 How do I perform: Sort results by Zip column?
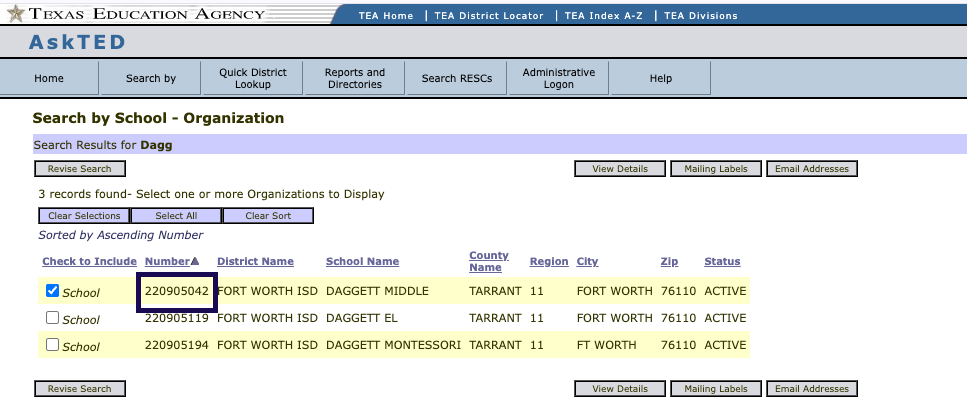tap(669, 262)
